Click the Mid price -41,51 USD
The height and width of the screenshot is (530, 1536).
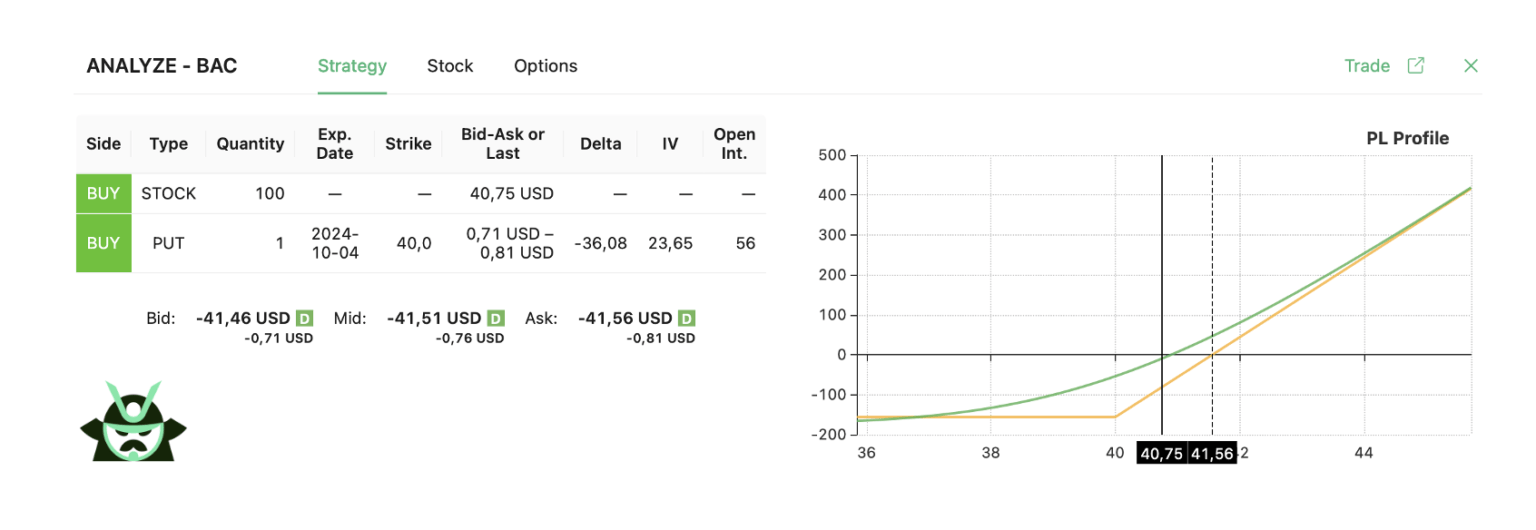tap(434, 318)
